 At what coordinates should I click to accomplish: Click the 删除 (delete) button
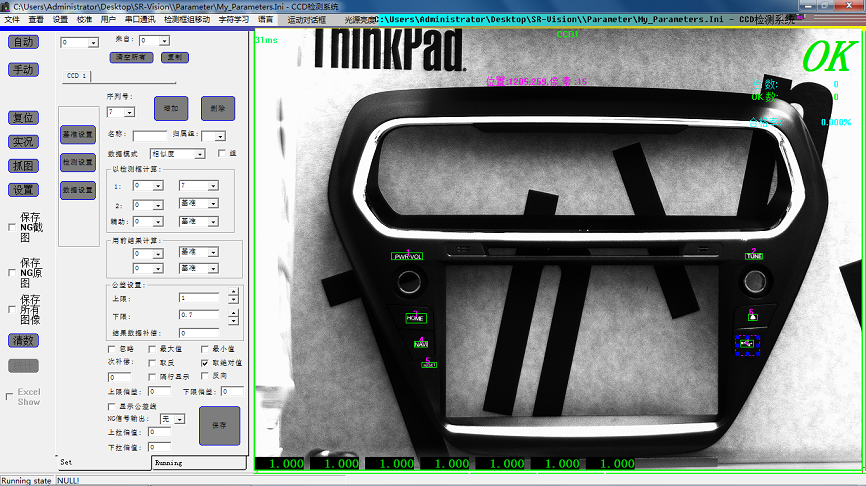coord(217,107)
